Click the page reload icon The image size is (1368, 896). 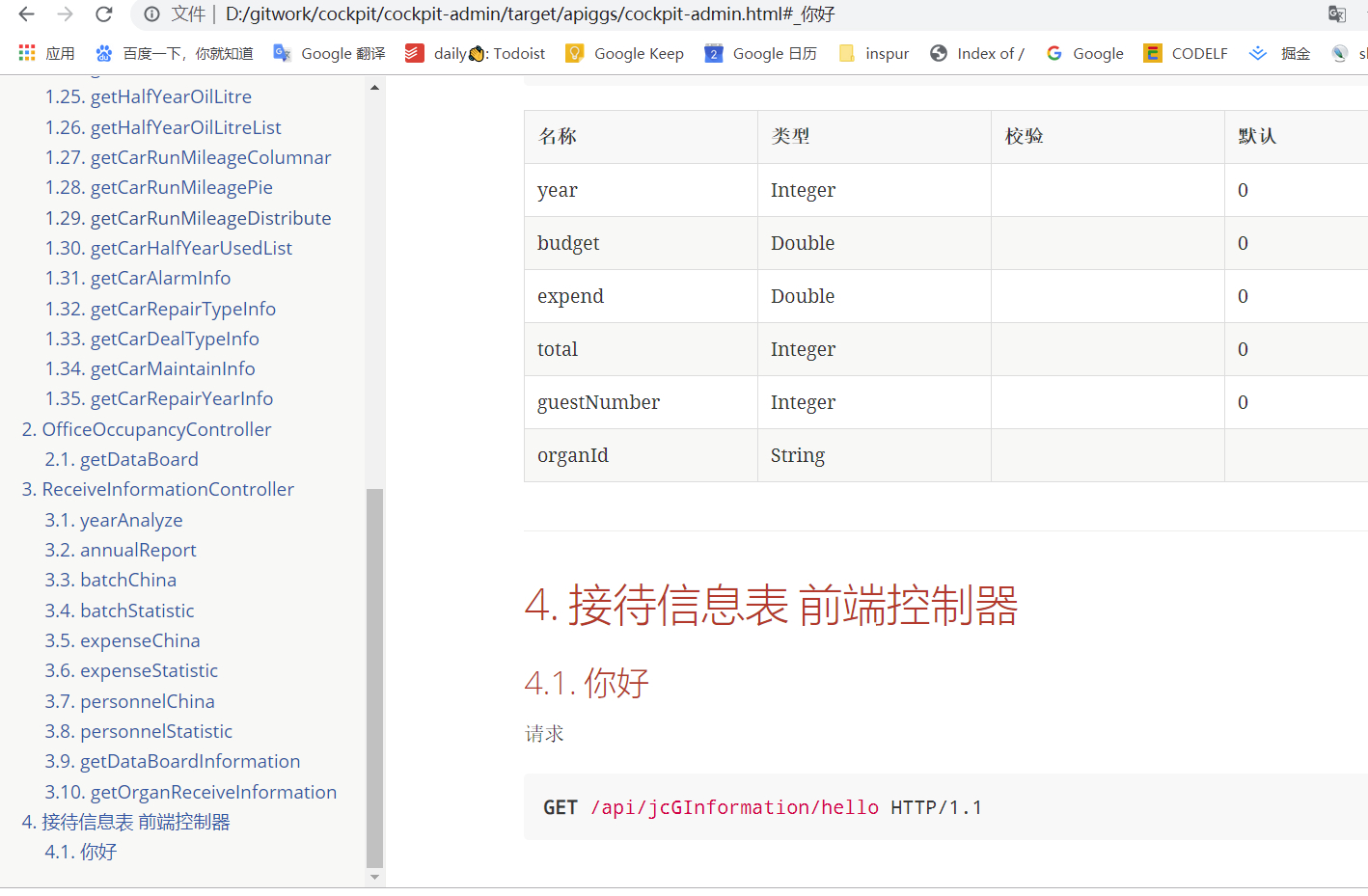click(104, 14)
